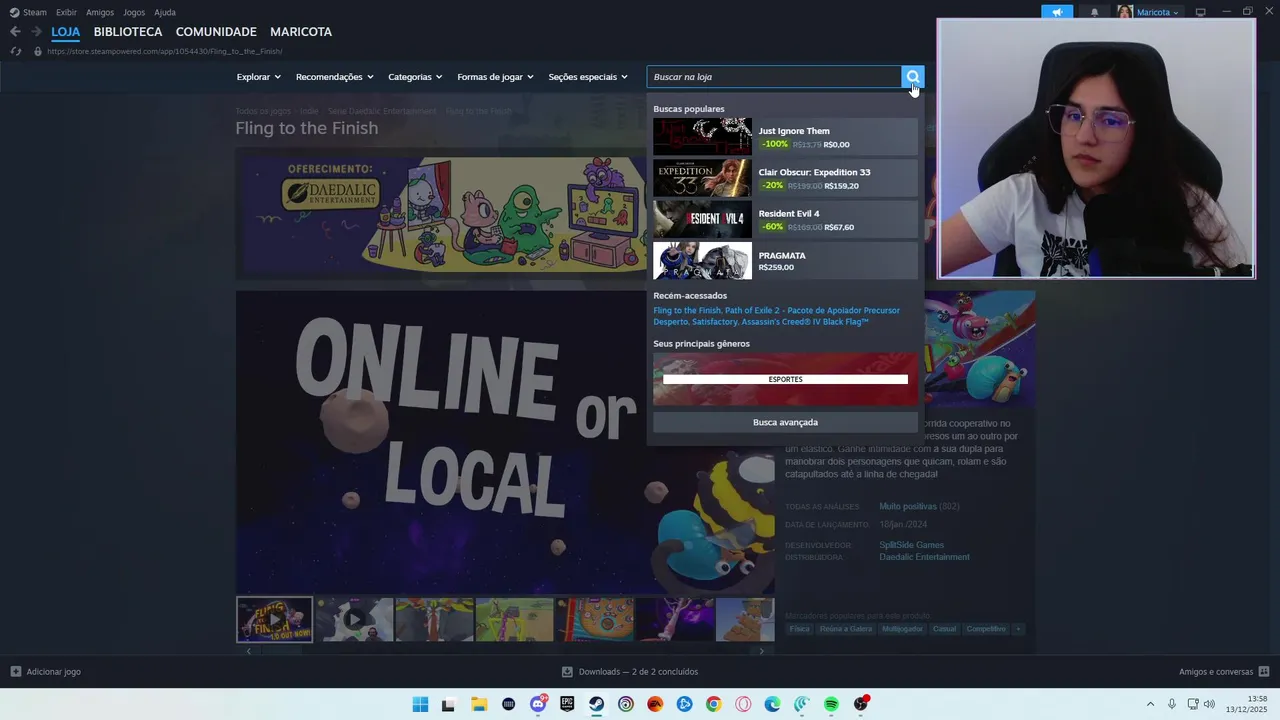Screen dimensions: 1280x720
Task: Focus the Buscar na loja field
Action: [x=775, y=77]
